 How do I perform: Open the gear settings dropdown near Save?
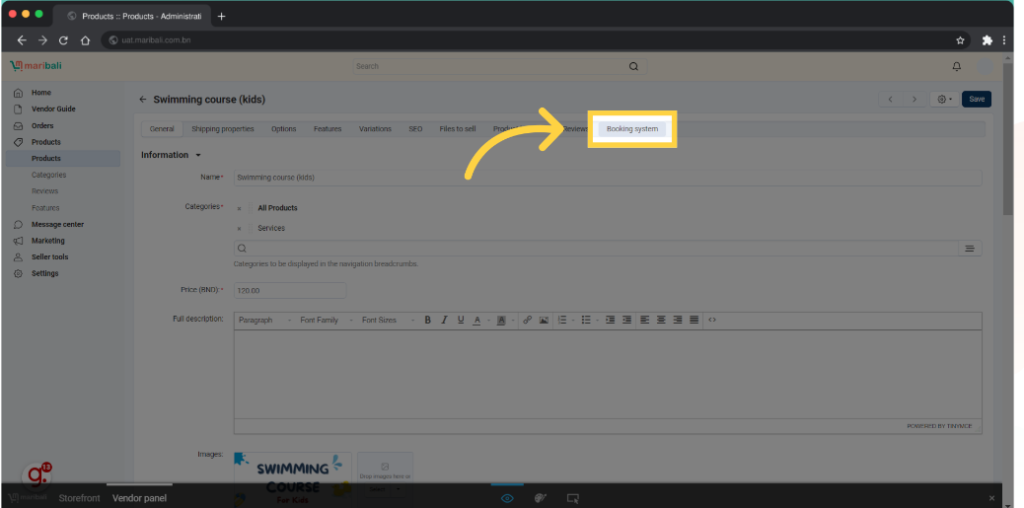[943, 99]
